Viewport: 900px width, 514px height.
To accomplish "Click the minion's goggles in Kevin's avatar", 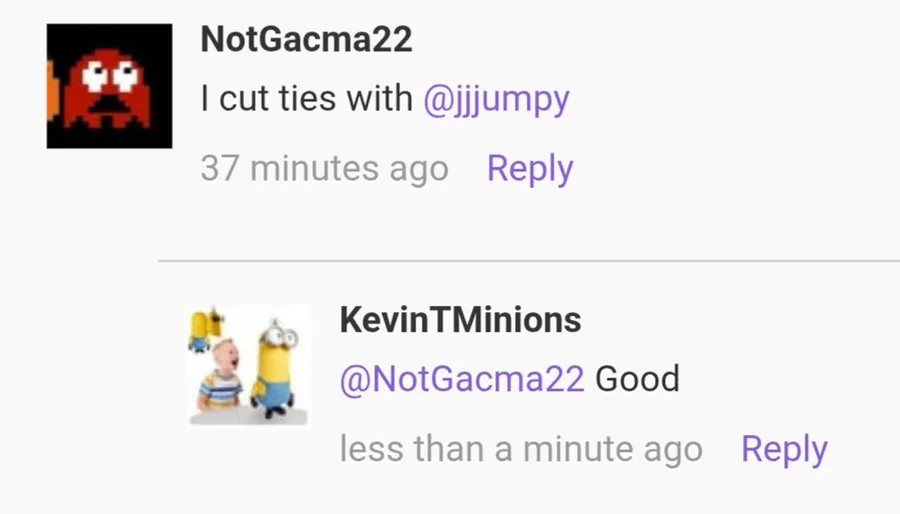I will point(283,337).
